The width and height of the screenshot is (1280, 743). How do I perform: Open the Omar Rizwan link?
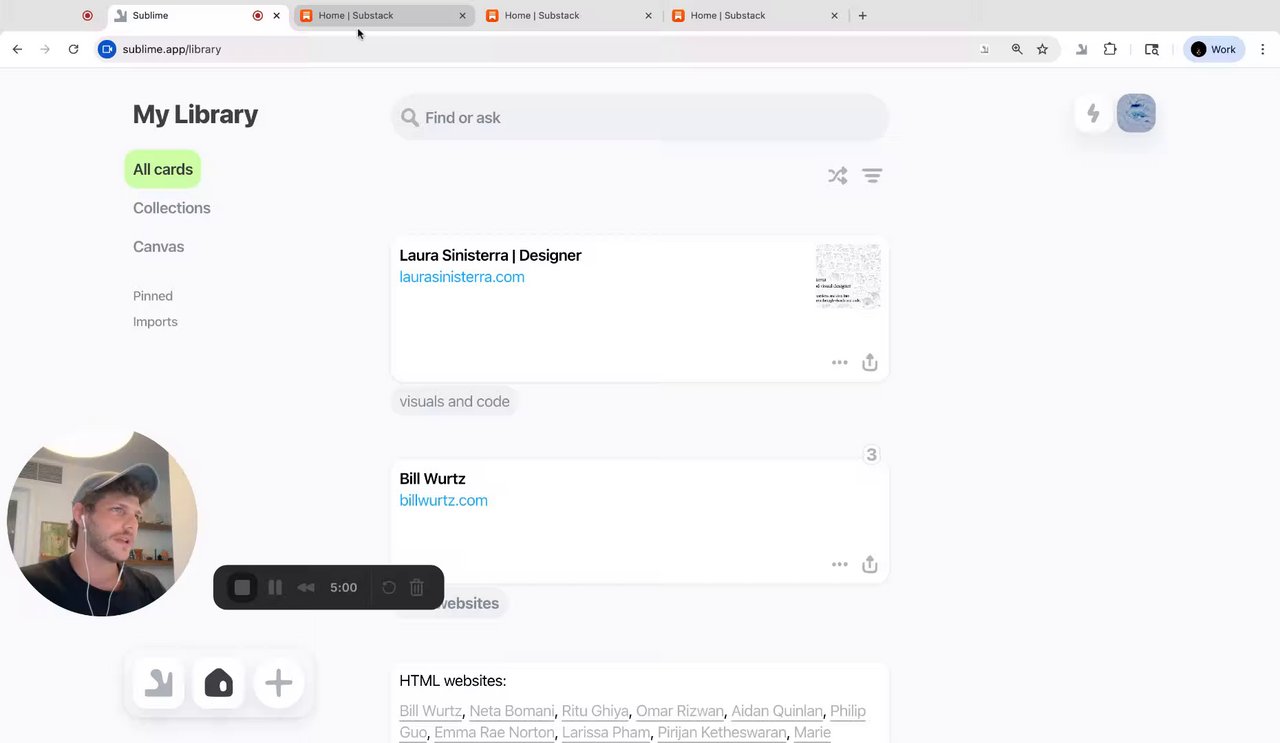680,711
